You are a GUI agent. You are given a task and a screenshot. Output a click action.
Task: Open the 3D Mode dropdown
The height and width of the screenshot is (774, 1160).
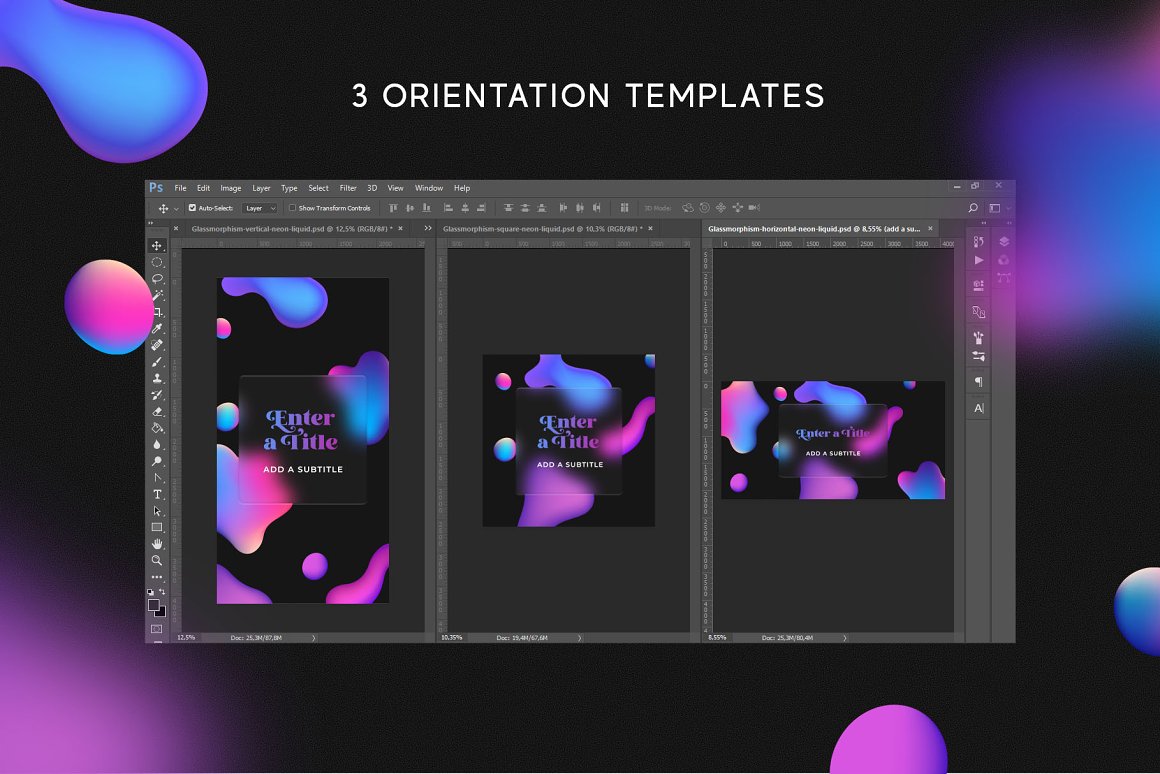(x=660, y=207)
